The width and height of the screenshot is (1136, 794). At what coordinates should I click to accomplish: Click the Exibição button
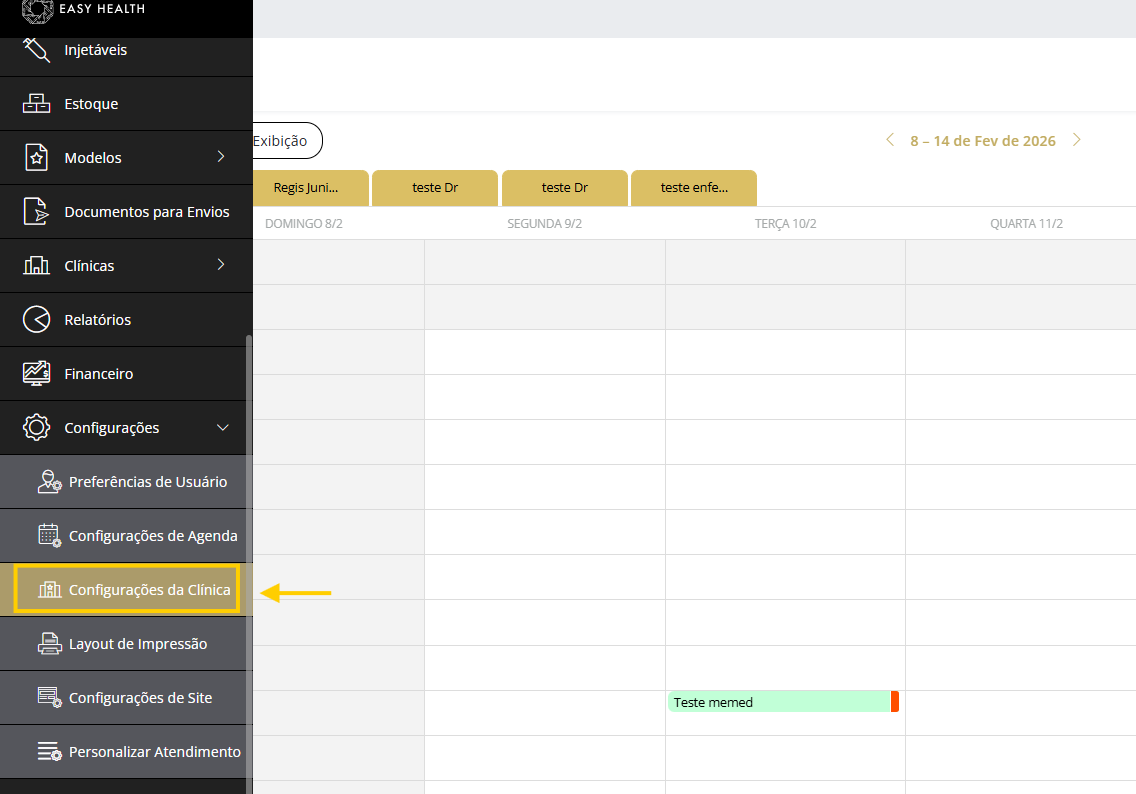tap(285, 141)
